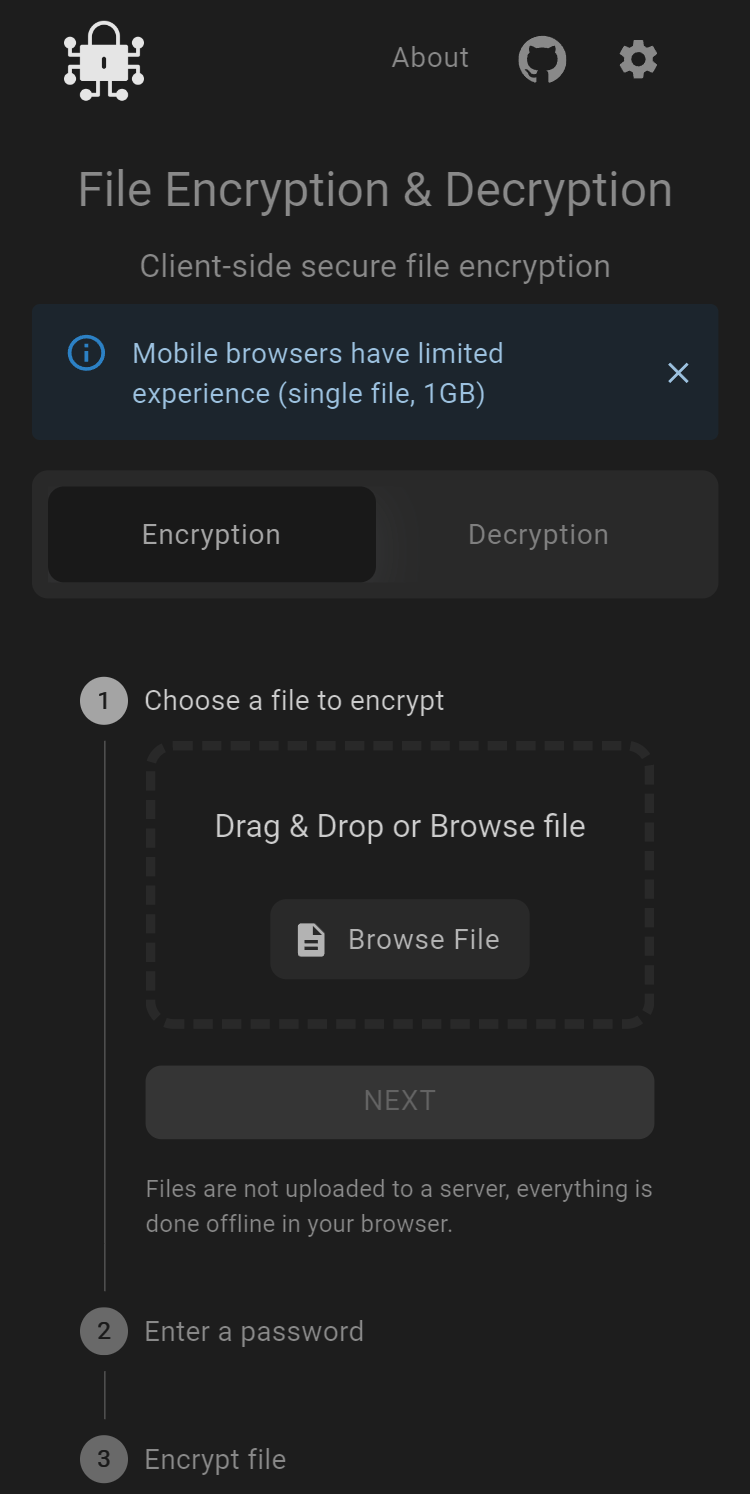The height and width of the screenshot is (1494, 750).
Task: Click the padlock circuit app logo
Action: tap(104, 61)
